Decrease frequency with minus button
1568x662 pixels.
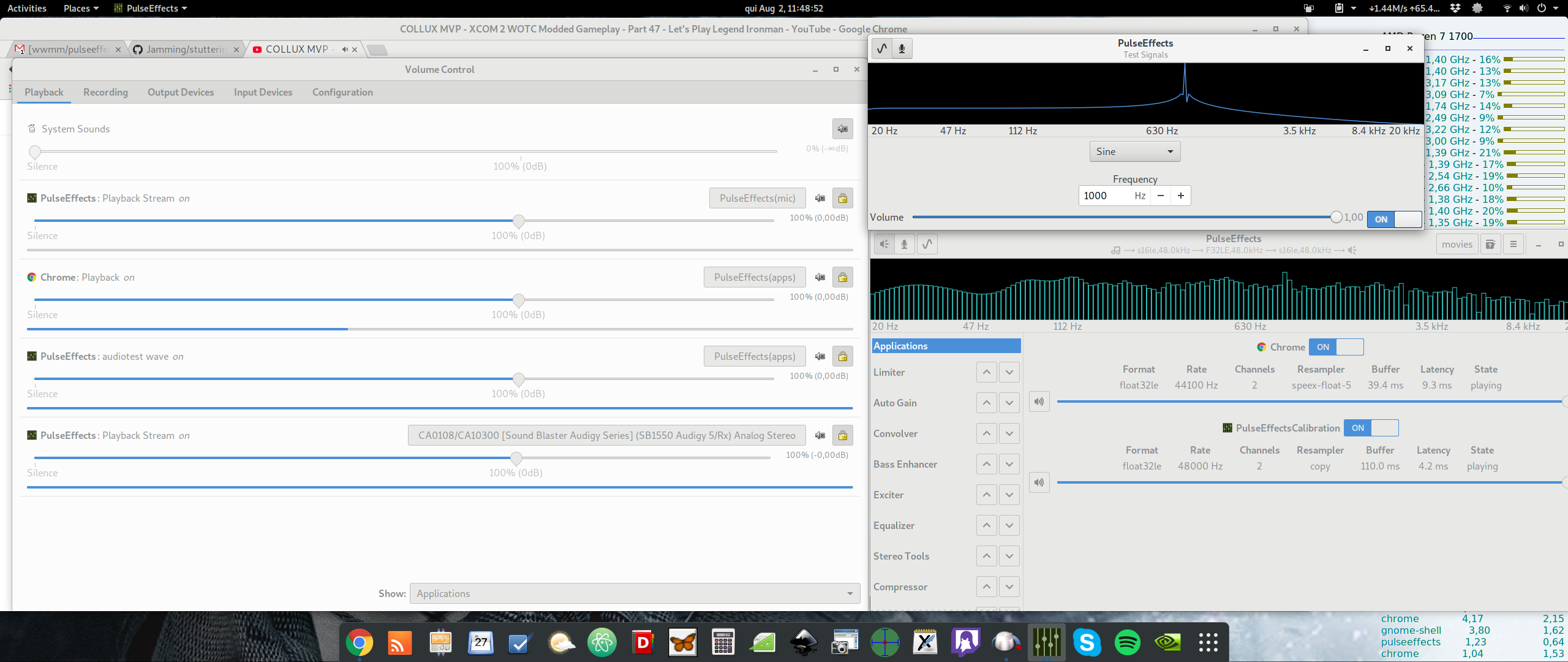(1160, 196)
